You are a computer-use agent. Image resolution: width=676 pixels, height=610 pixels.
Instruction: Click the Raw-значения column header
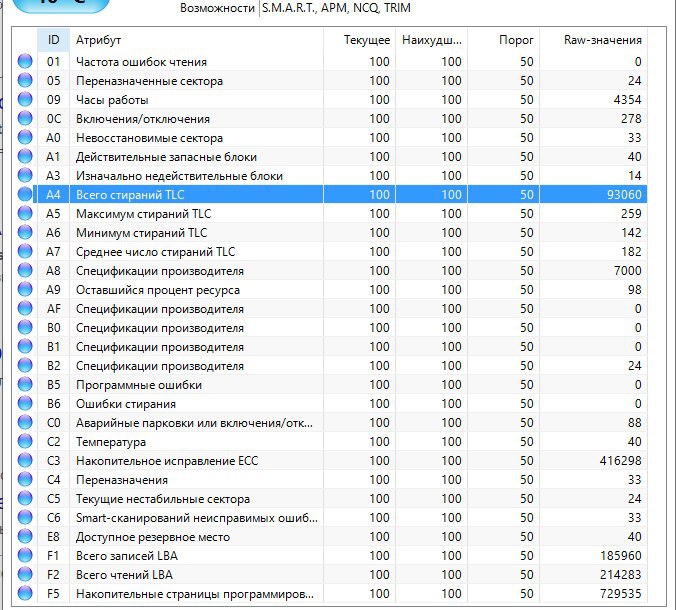click(x=593, y=40)
